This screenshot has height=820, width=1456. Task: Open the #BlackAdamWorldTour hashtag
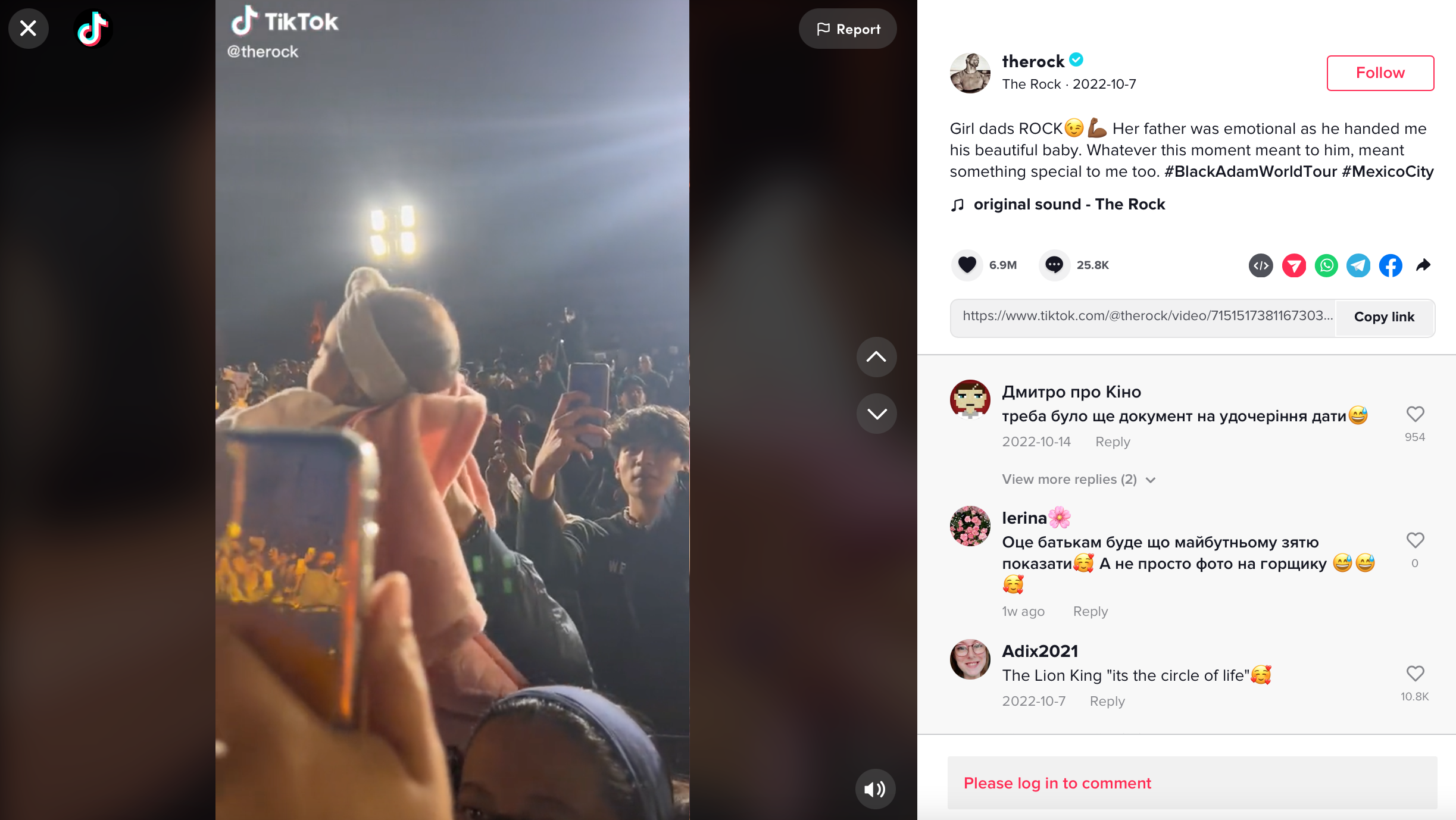[1250, 172]
